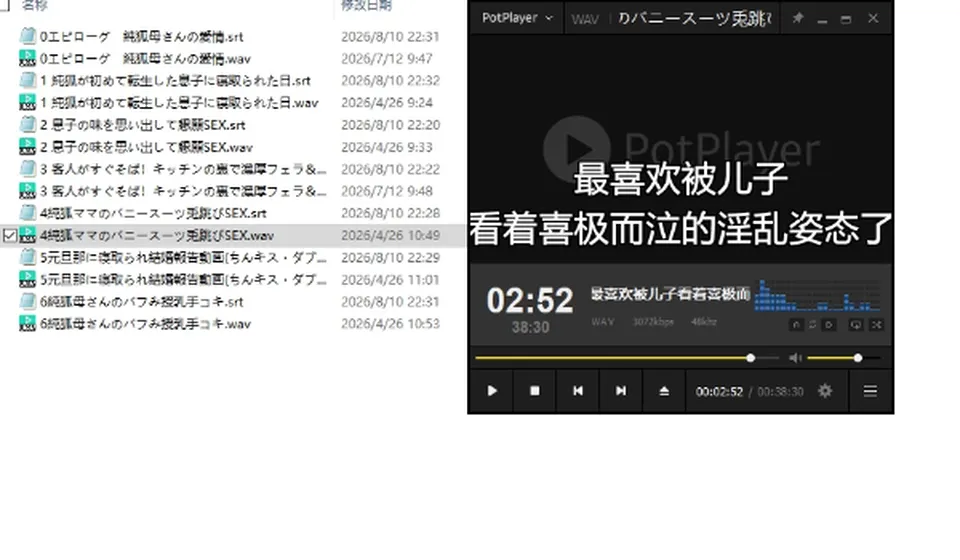Click the date 2026/4/26 9:24 cell
960x560 pixels.
coord(386,103)
